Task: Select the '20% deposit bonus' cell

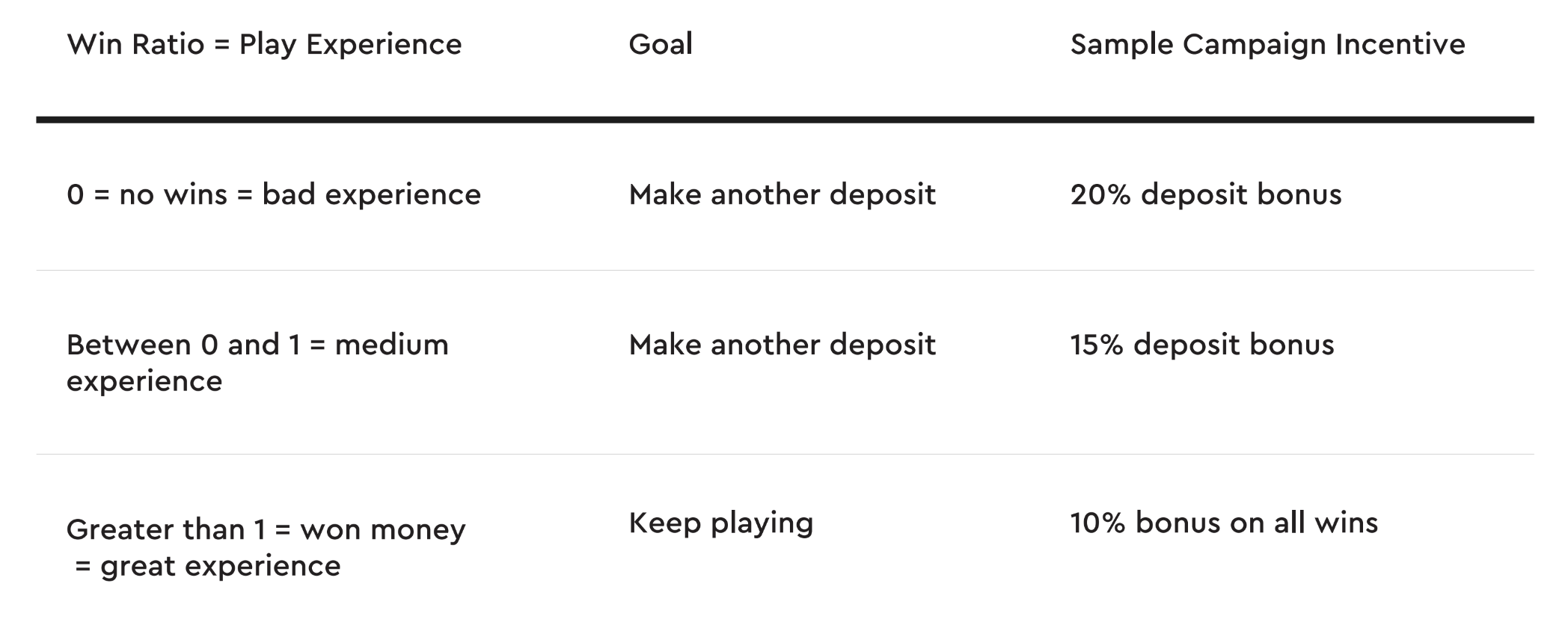Action: 1206,195
